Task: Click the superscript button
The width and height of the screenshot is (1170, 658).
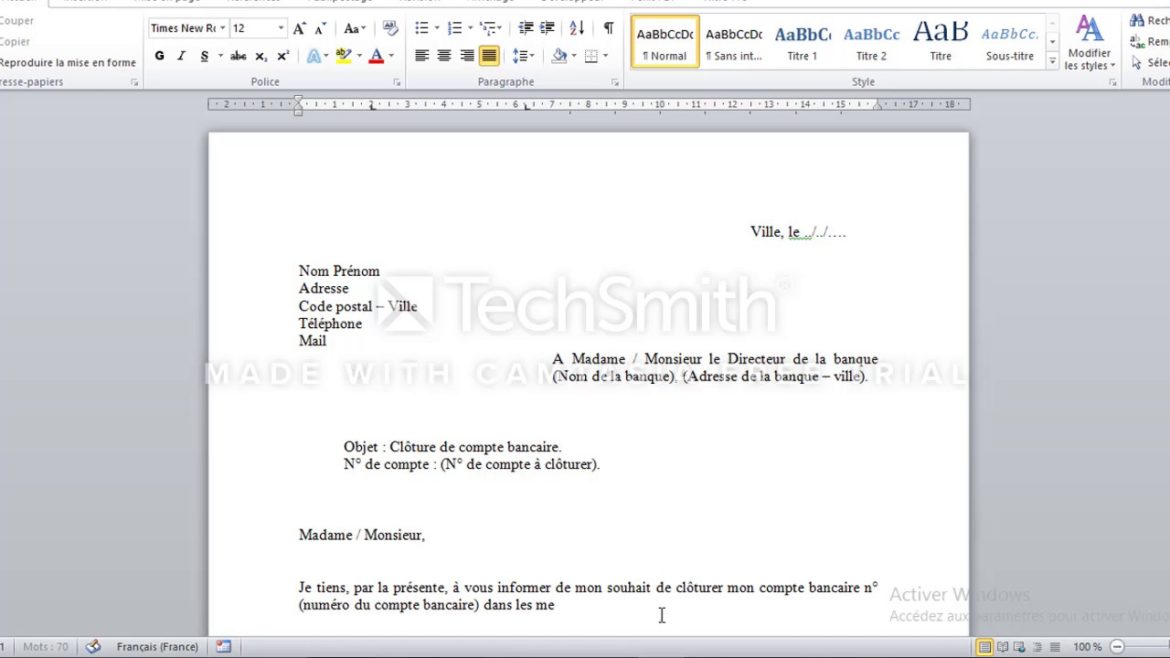Action: pos(283,56)
